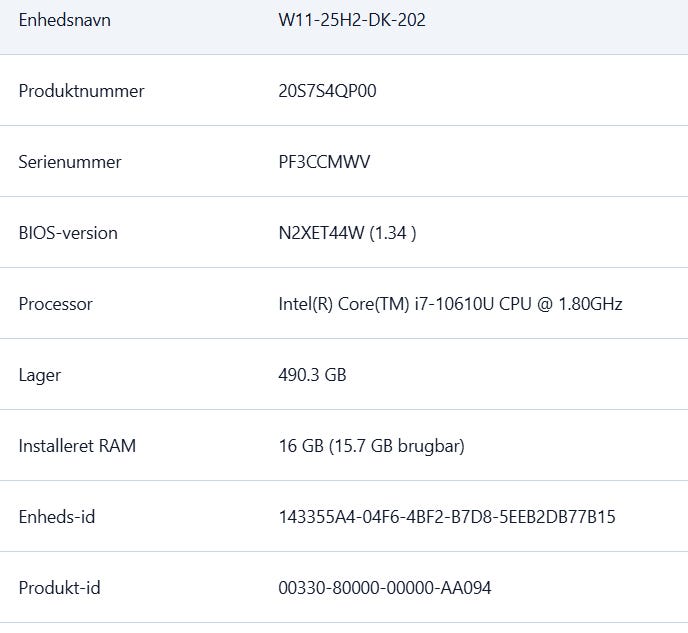Select the Lager label

[x=39, y=376]
